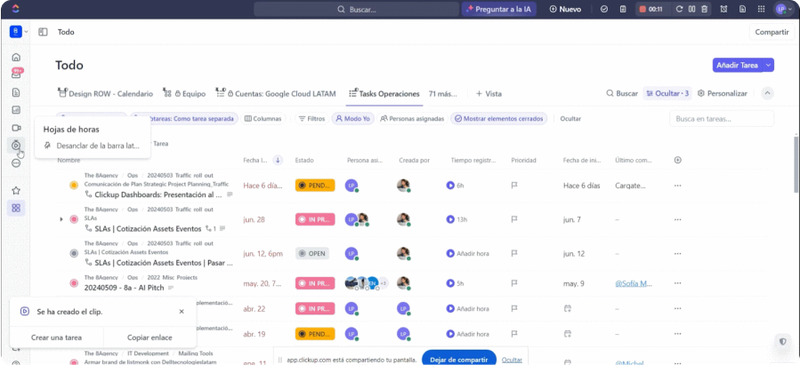The width and height of the screenshot is (800, 365).
Task: Open the Home icon in the sidebar
Action: point(16,57)
